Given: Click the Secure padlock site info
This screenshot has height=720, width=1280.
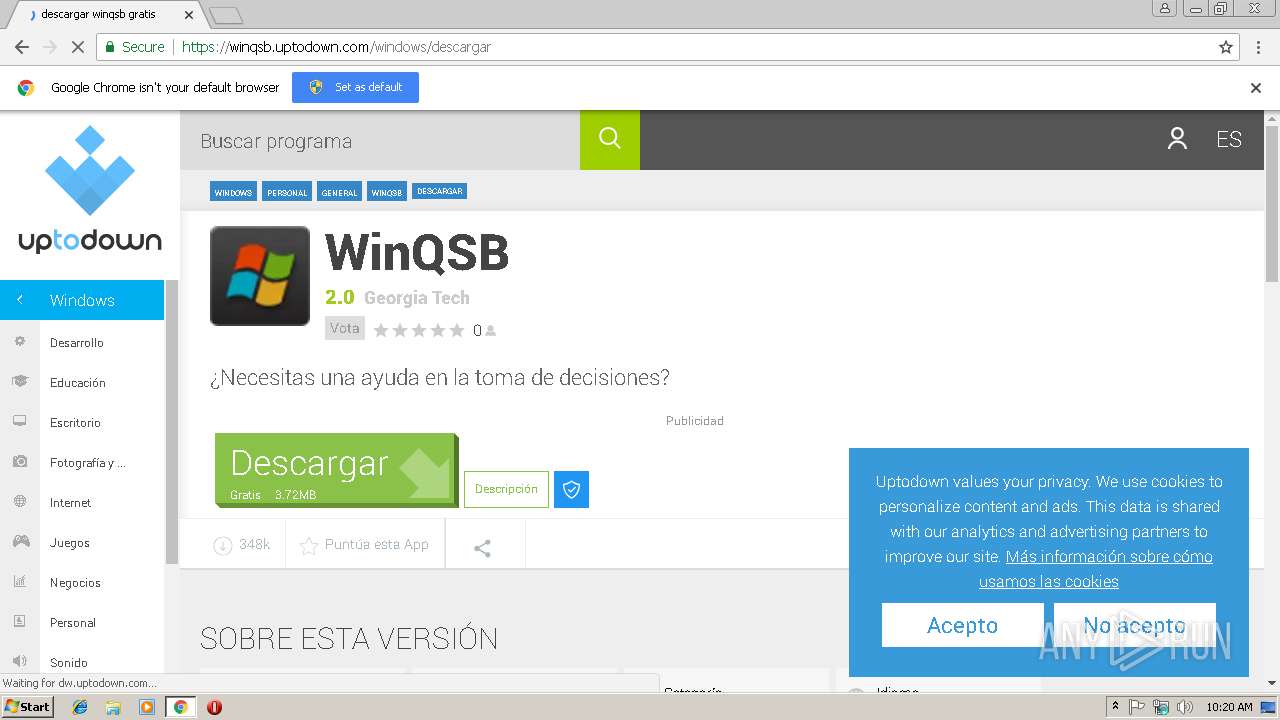Looking at the screenshot, I should (x=133, y=47).
